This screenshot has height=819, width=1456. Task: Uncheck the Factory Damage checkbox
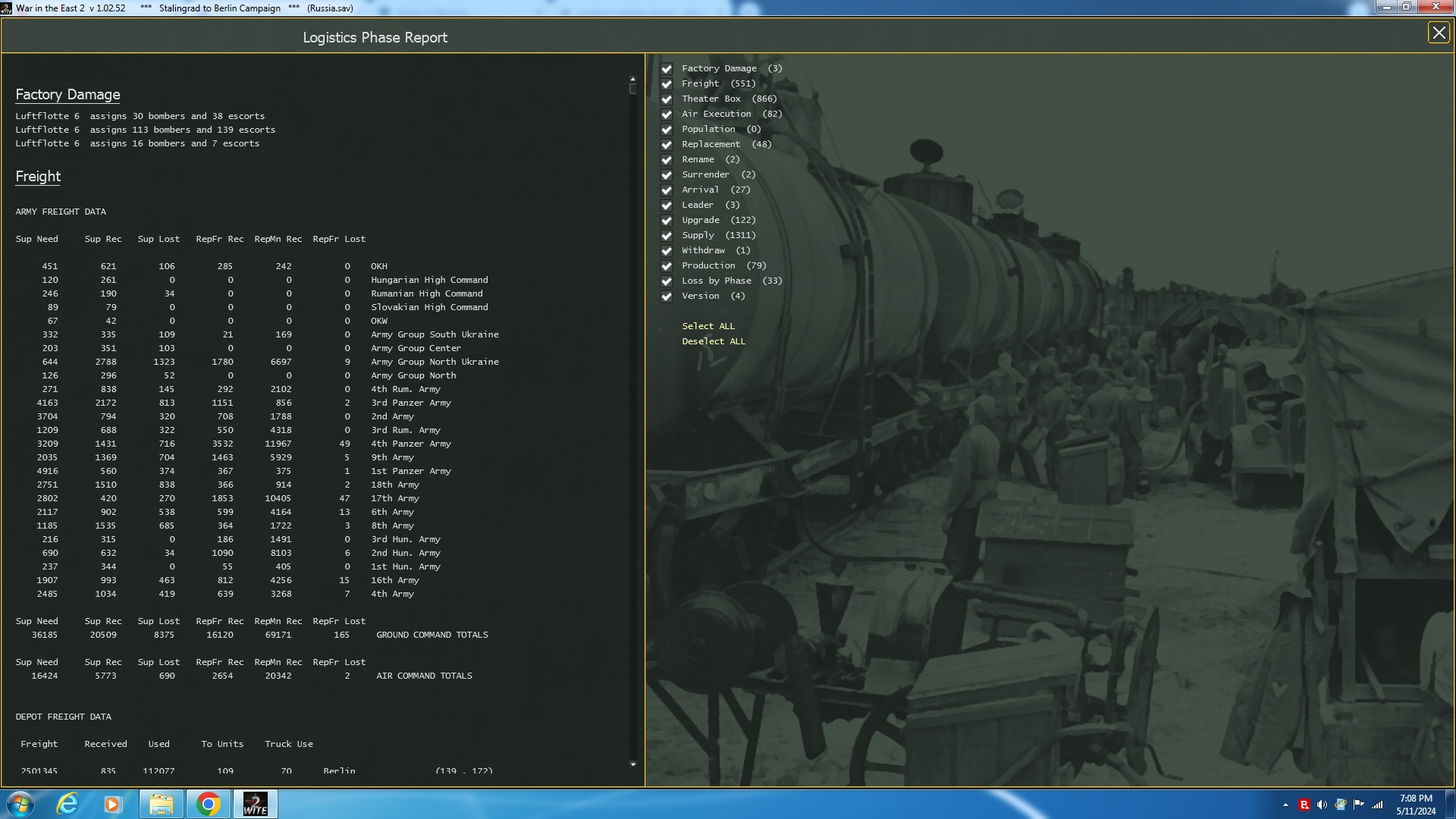pyautogui.click(x=667, y=69)
